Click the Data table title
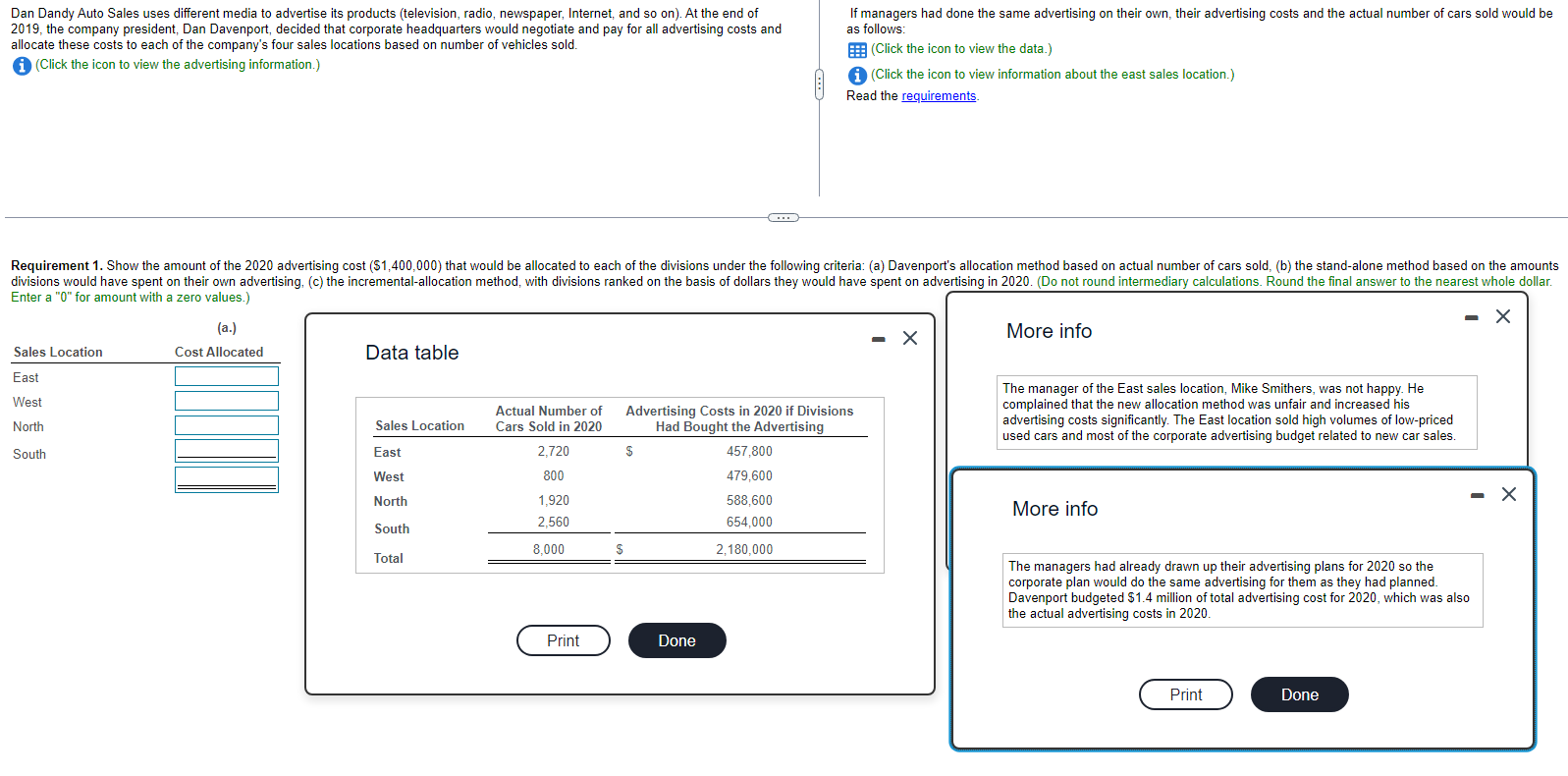The width and height of the screenshot is (1568, 776). click(412, 353)
